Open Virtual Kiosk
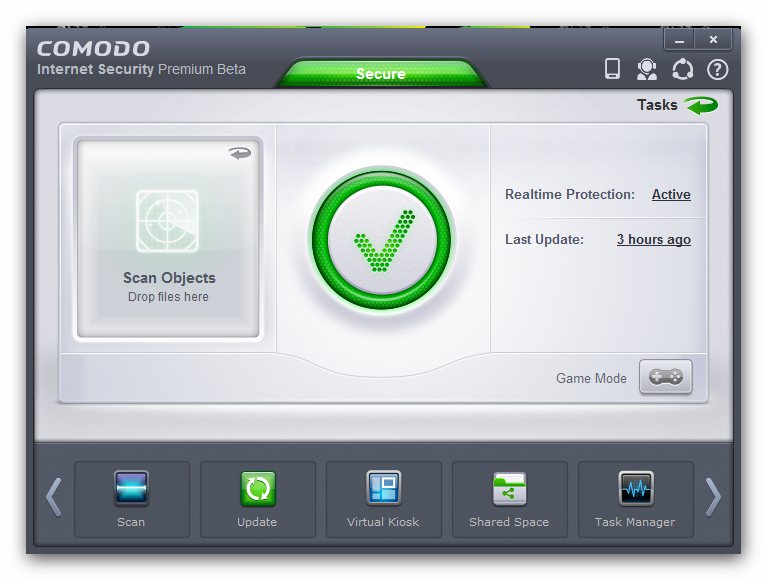The width and height of the screenshot is (767, 580). pyautogui.click(x=384, y=499)
